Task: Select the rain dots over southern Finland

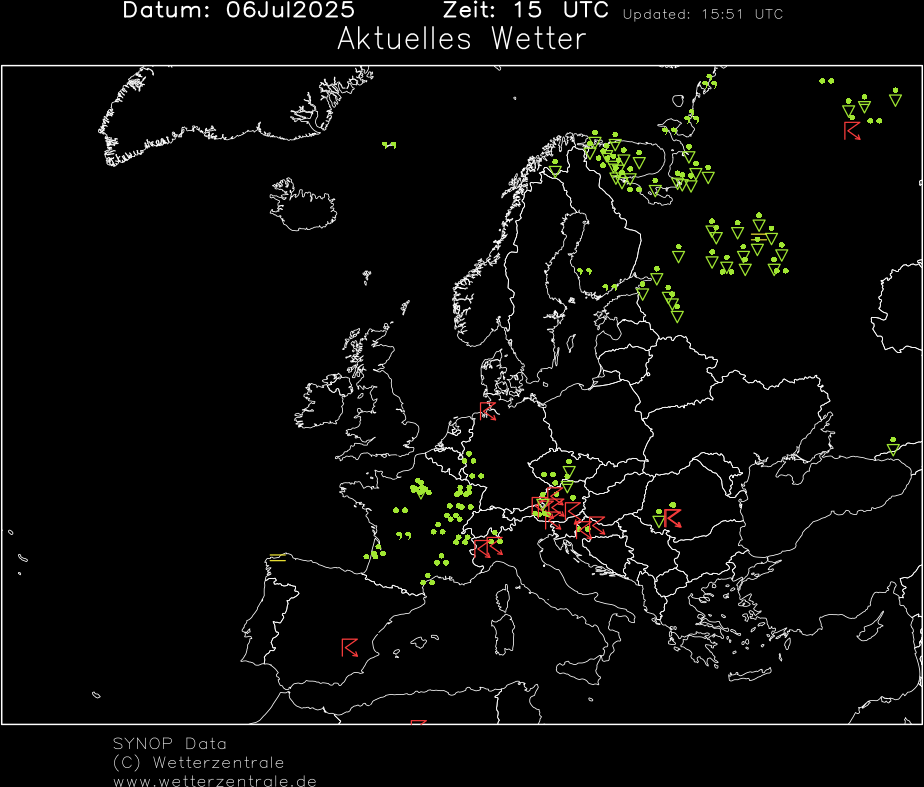Action: click(584, 271)
